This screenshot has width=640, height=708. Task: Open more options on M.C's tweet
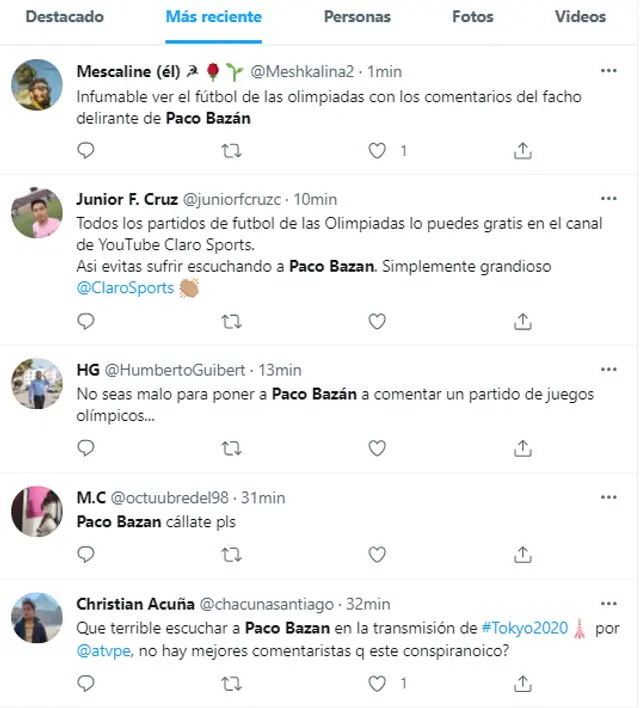pos(608,497)
